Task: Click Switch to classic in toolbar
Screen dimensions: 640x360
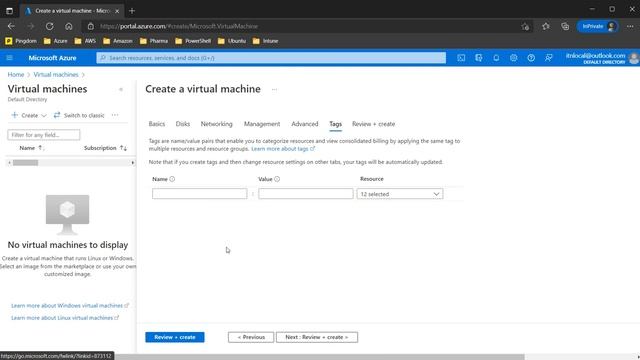Action: (x=79, y=115)
